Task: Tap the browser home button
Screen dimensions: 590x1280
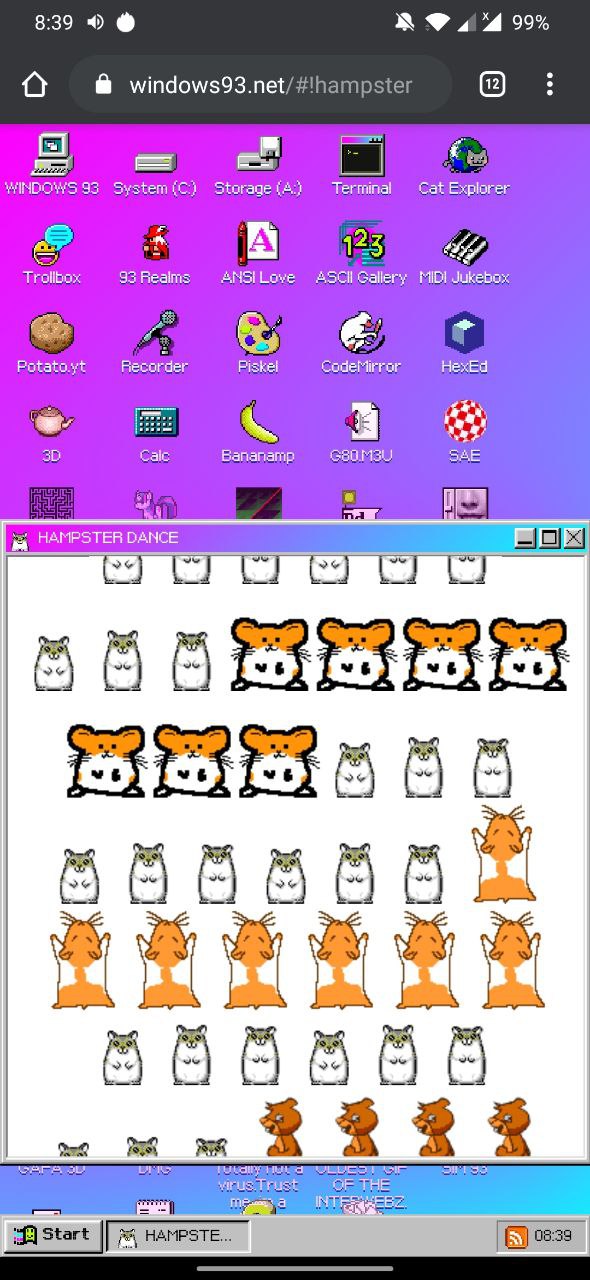Action: 35,84
